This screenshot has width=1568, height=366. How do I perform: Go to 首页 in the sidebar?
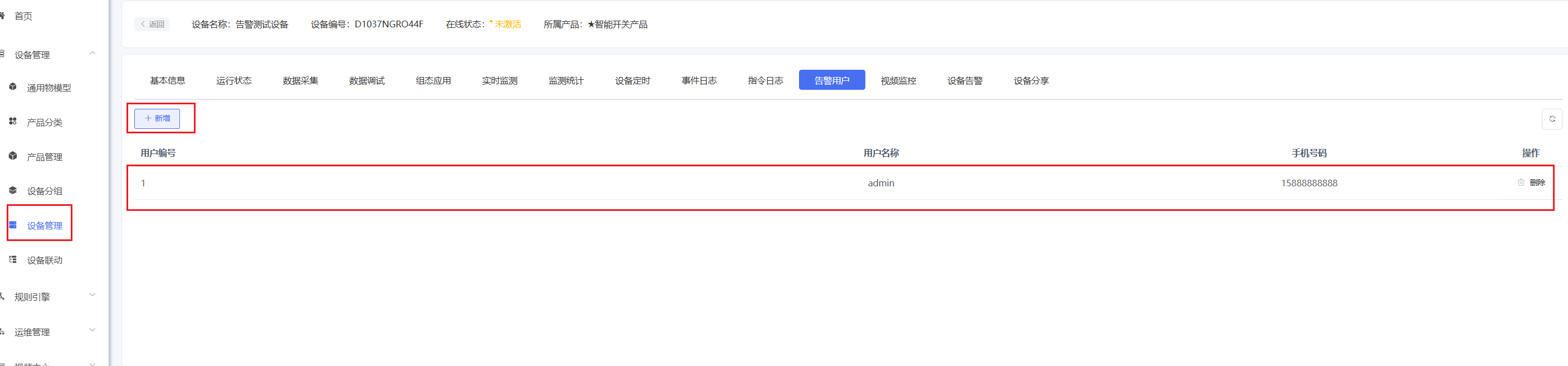pos(23,16)
